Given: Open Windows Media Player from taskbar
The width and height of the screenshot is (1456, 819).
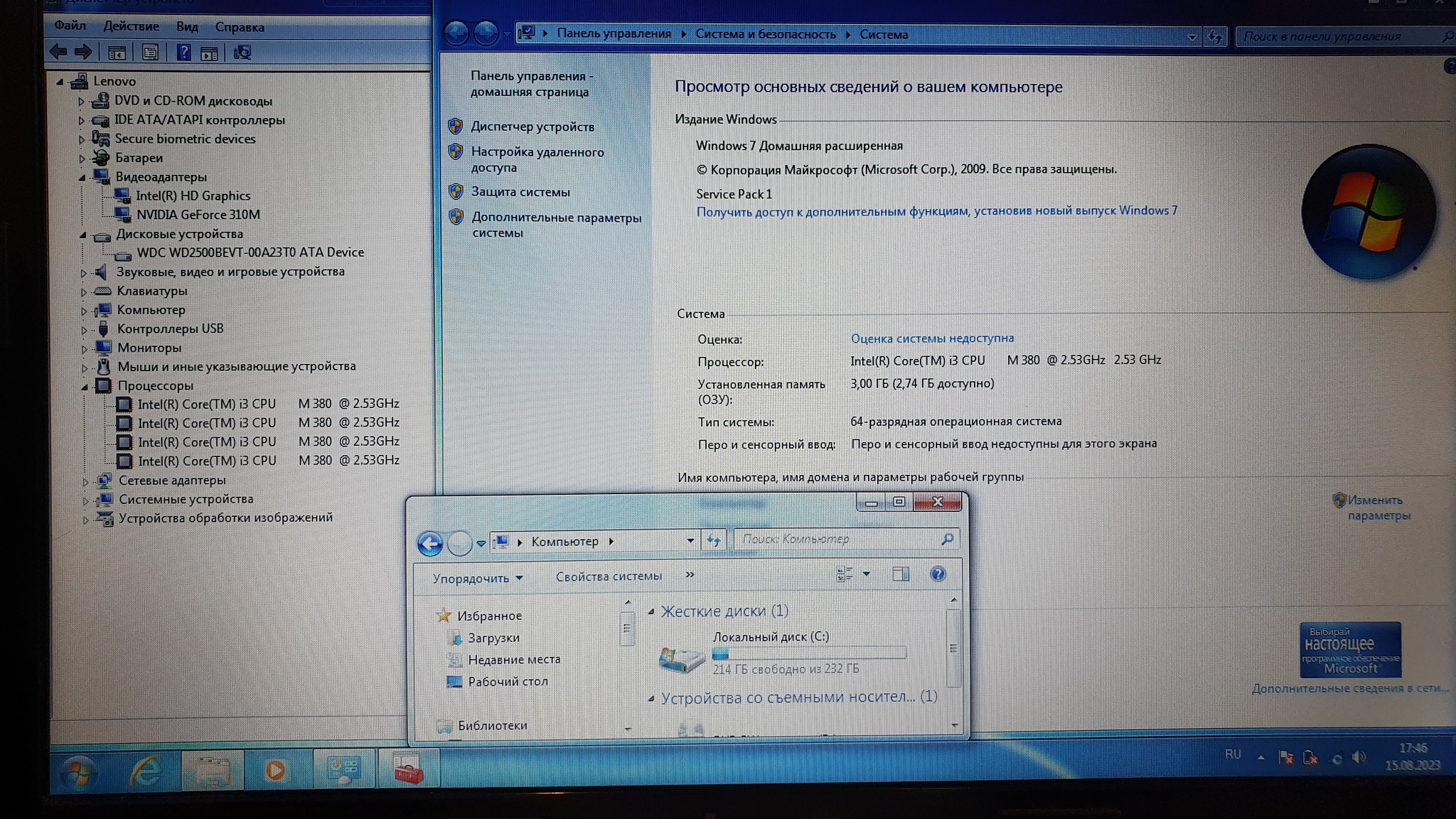Looking at the screenshot, I should (275, 770).
